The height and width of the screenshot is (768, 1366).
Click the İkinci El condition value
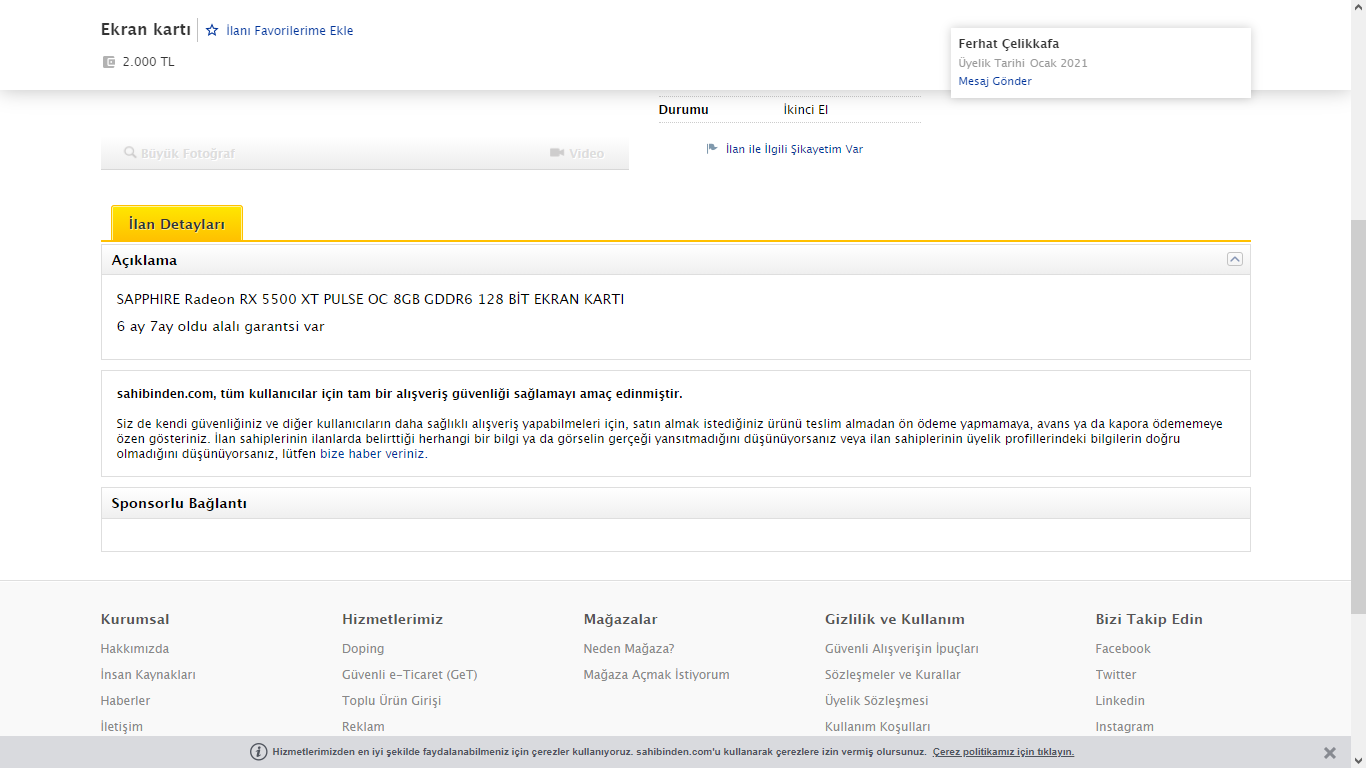tap(806, 110)
